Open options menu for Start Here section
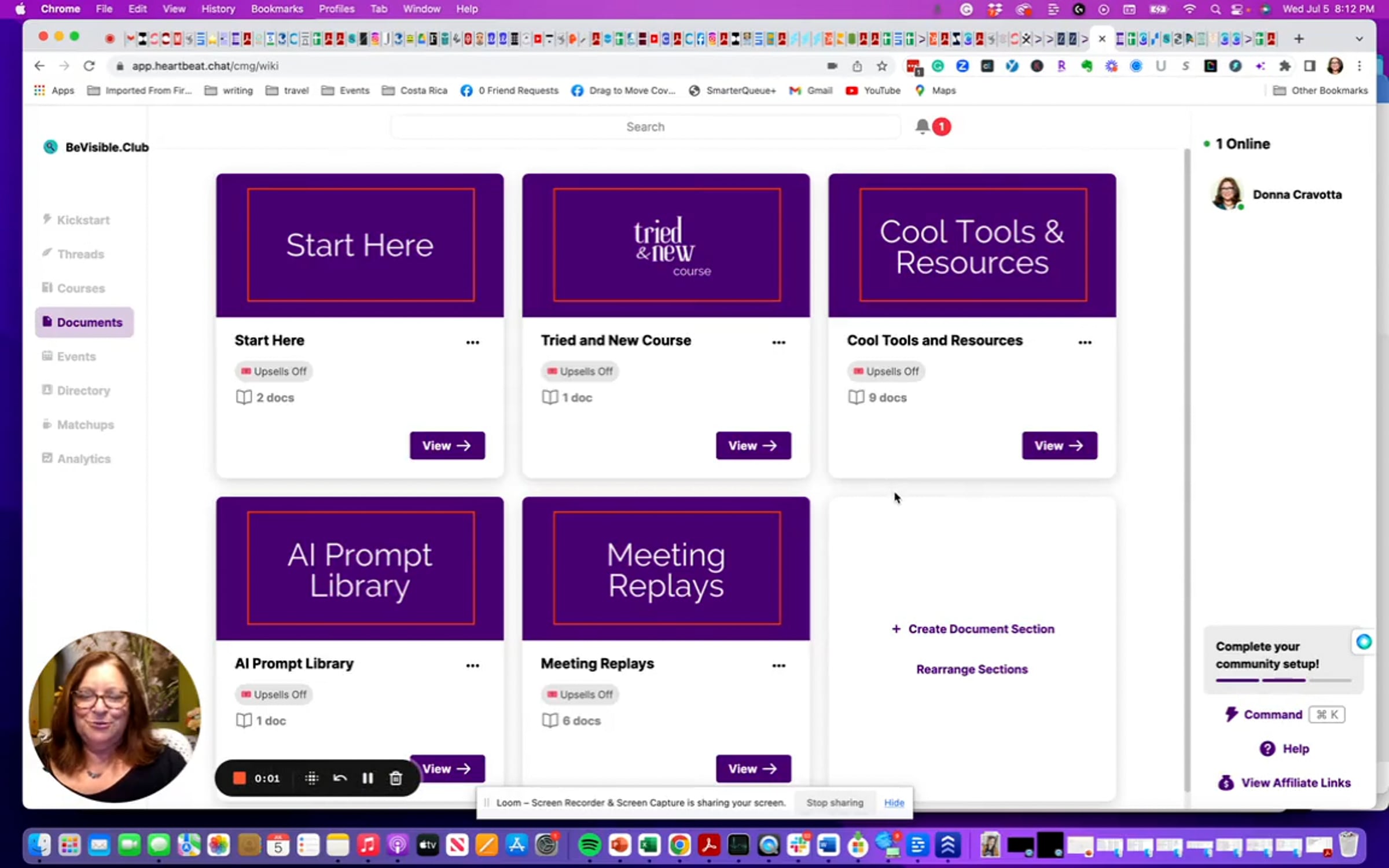 click(472, 342)
